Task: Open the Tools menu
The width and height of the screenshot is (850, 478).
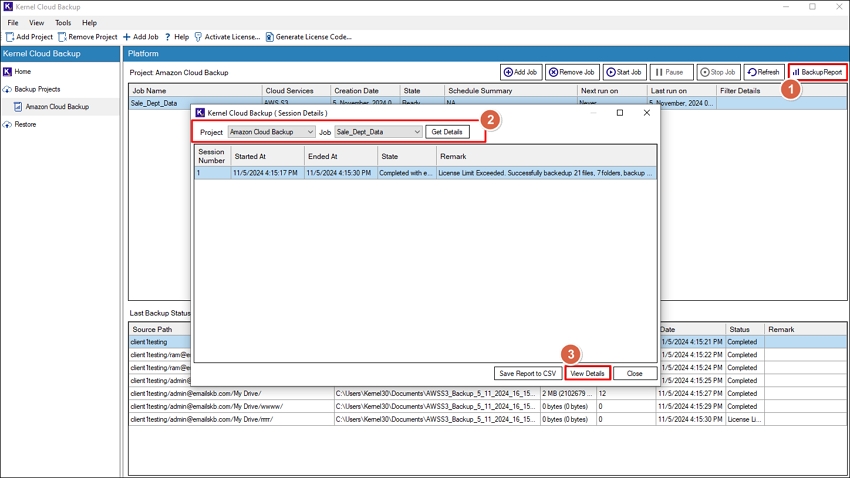Action: pos(63,23)
